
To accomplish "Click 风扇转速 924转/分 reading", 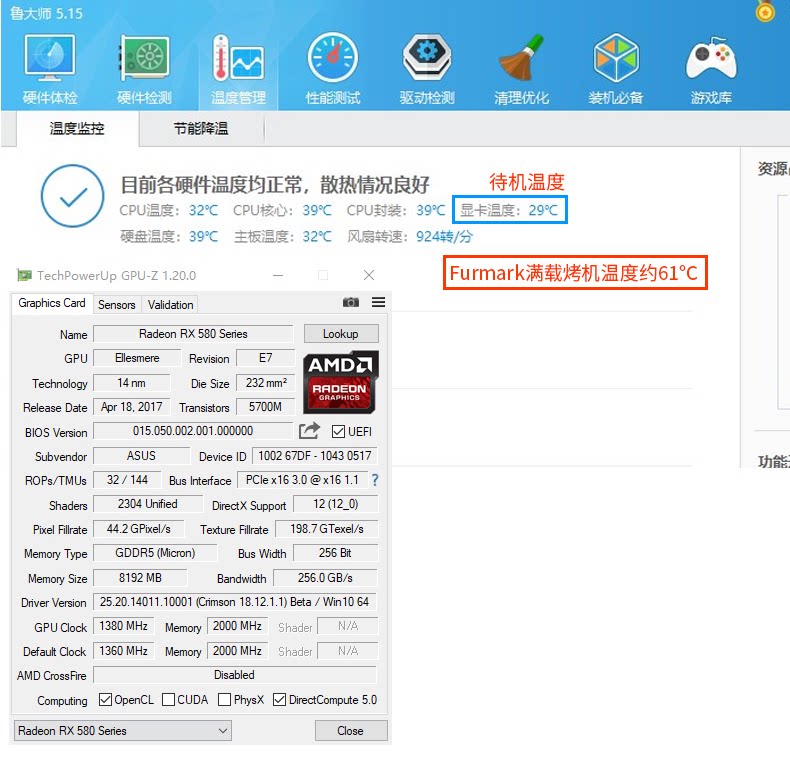I will (x=410, y=236).
